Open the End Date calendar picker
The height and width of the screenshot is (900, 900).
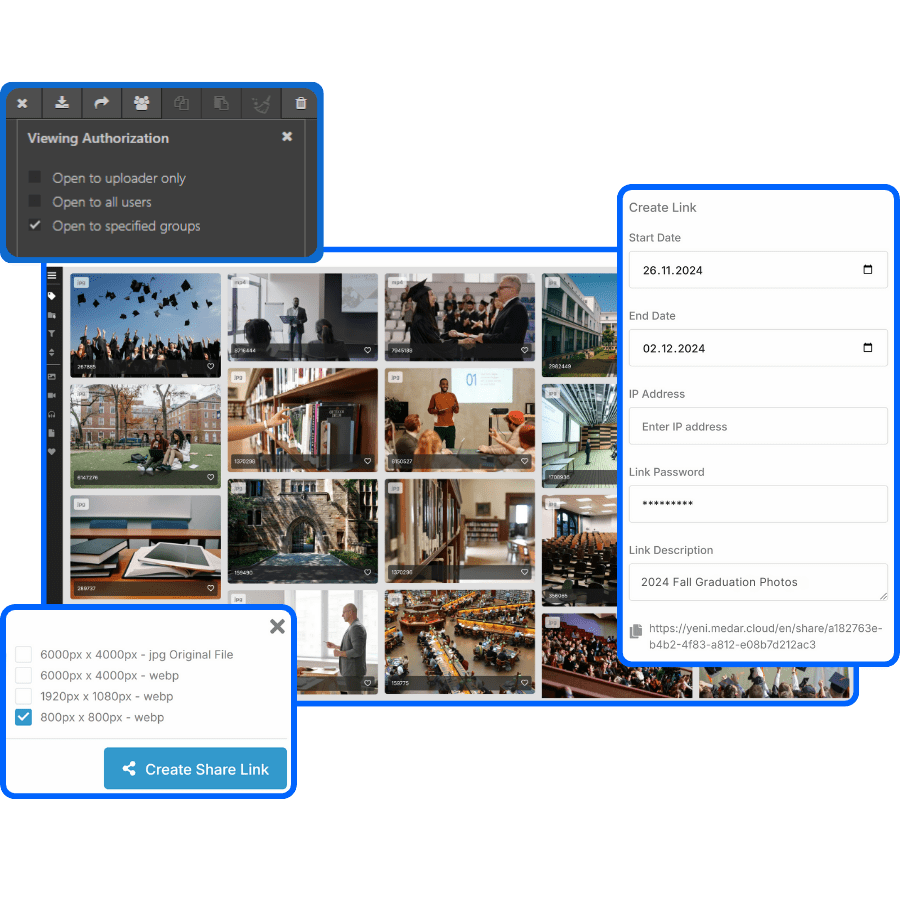(867, 348)
